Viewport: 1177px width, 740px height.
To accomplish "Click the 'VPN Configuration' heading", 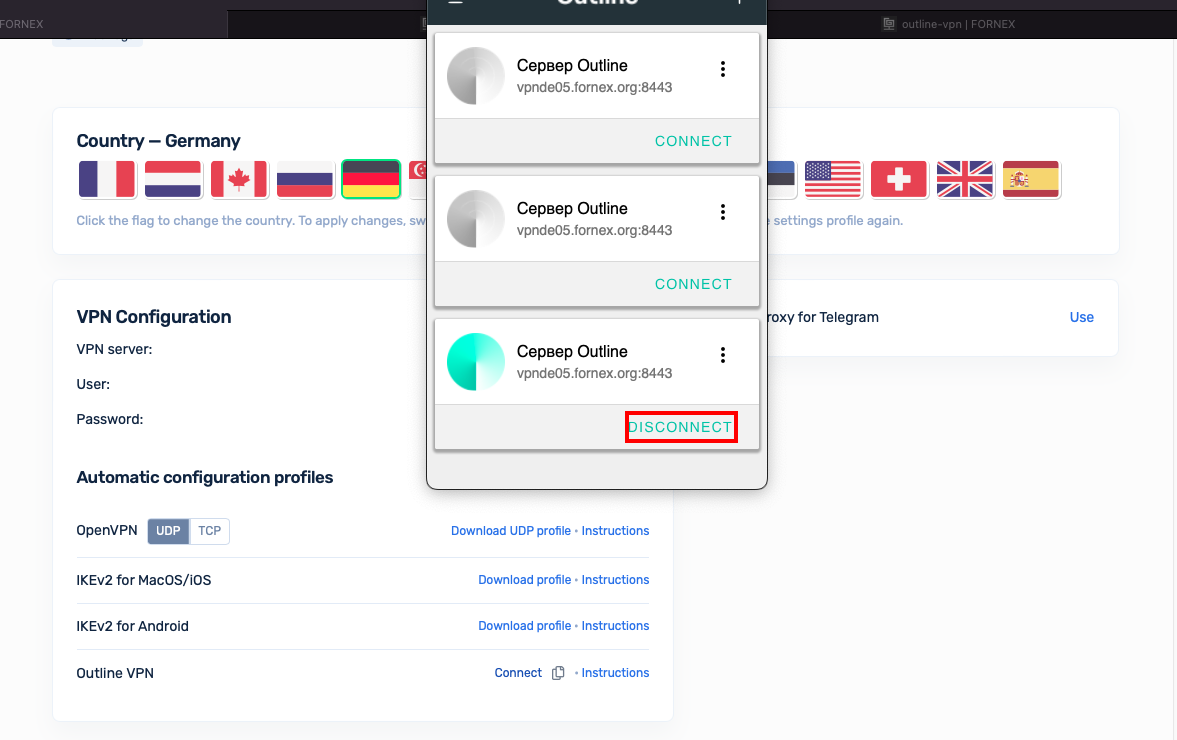I will pos(154,317).
